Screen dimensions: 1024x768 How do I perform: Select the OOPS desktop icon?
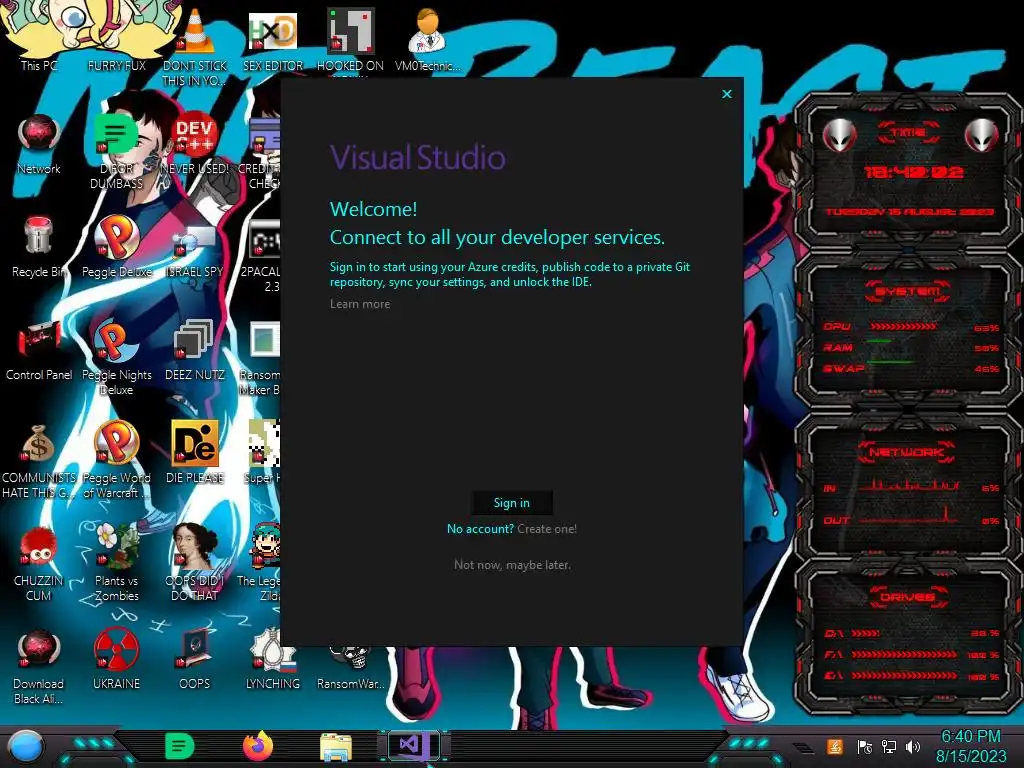point(195,660)
